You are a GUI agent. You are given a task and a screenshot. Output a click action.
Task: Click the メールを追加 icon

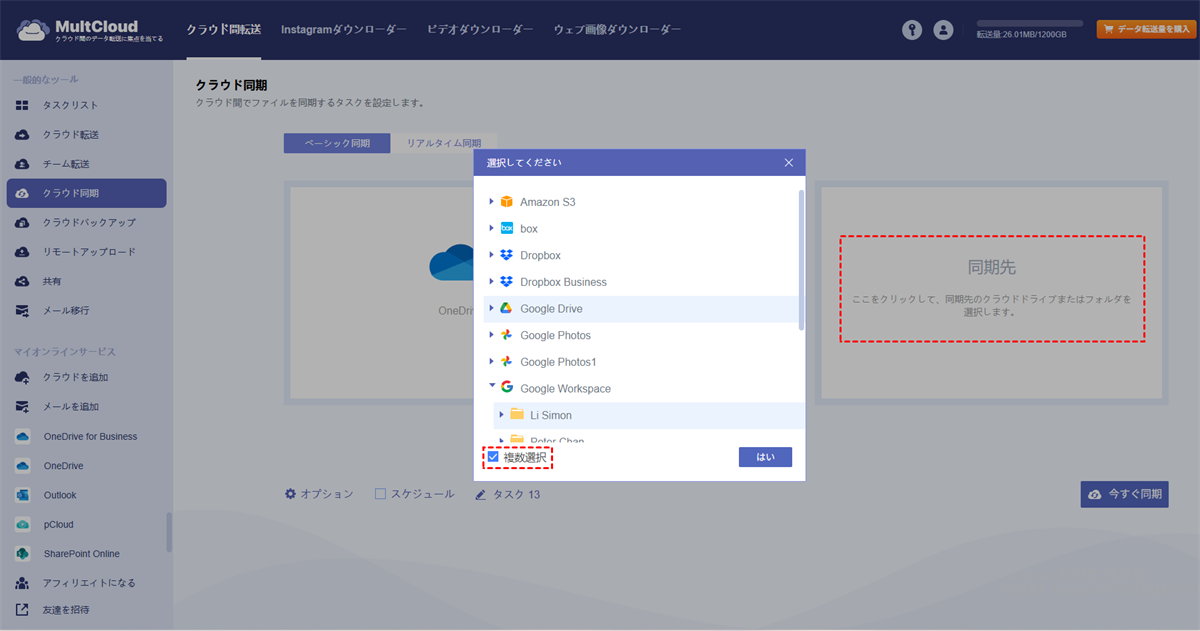coord(22,407)
